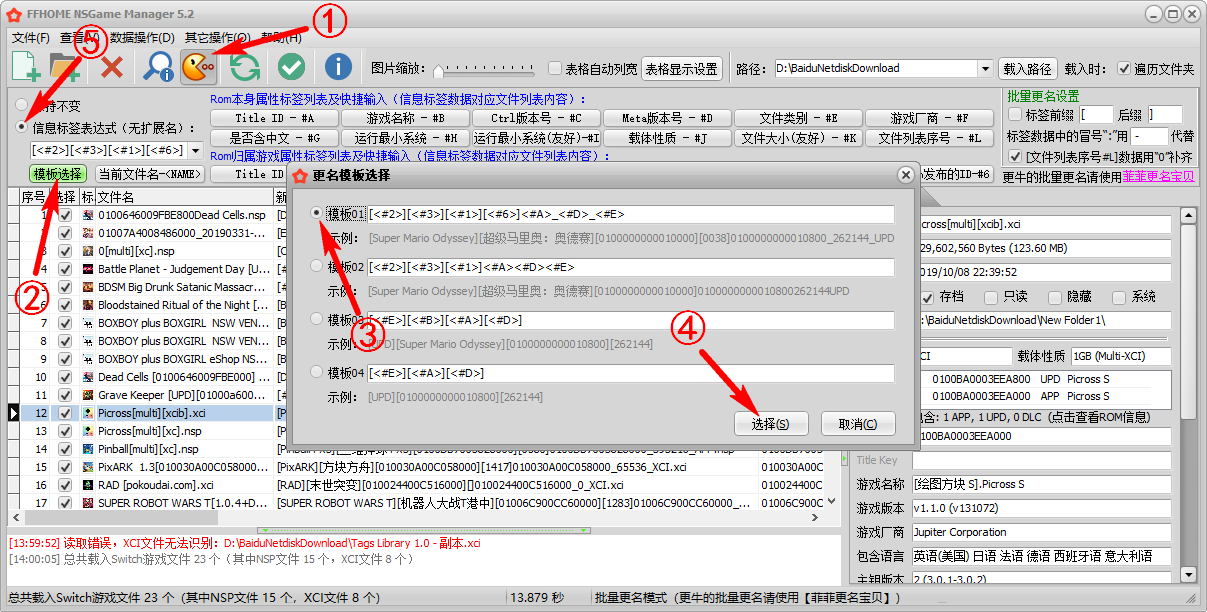
Task: Click the icon beside PixARK 1.3 file
Action: coord(88,467)
